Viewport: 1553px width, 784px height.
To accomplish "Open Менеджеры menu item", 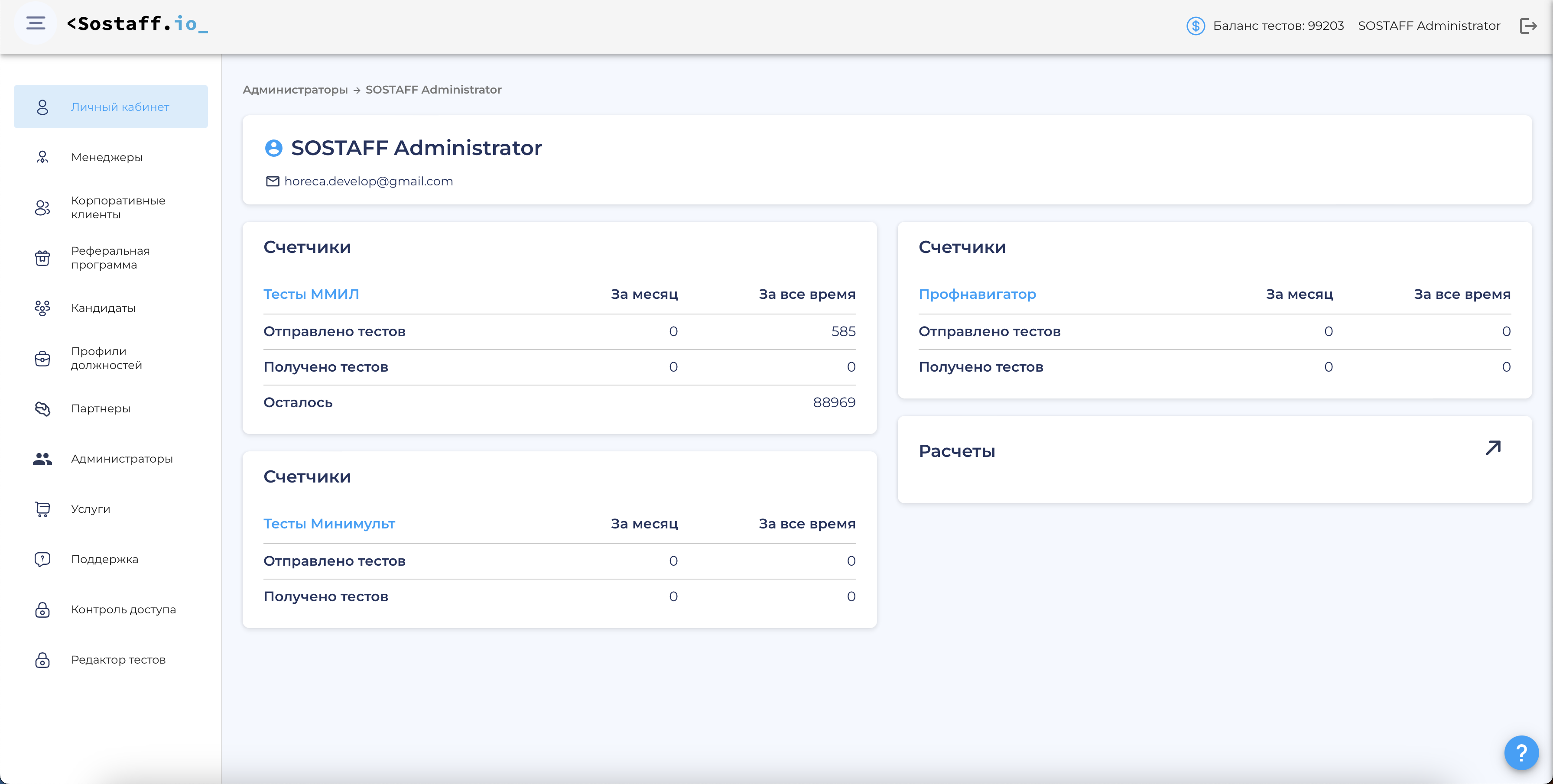I will pos(111,157).
